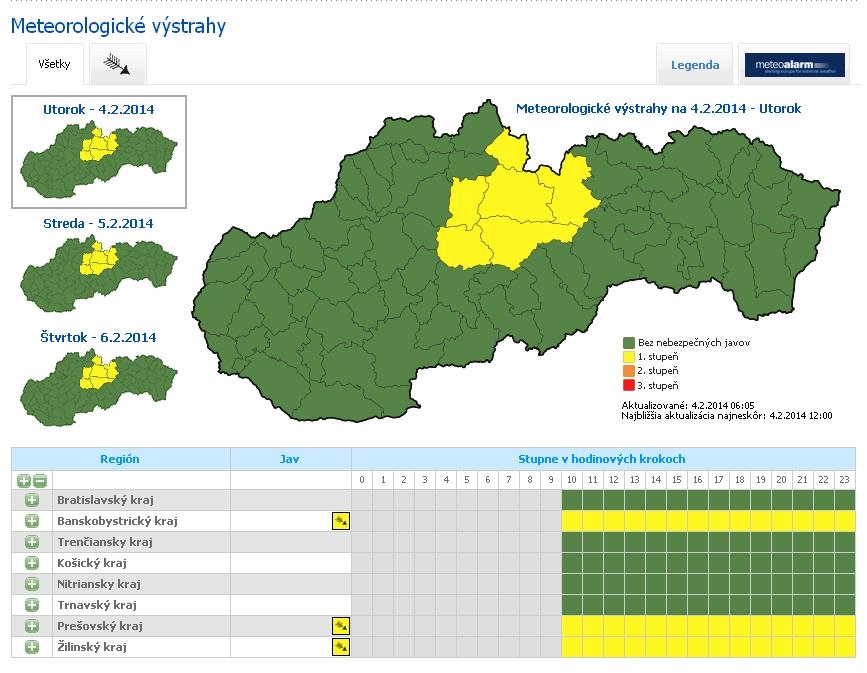
Task: Click wind warning icon for Prešovský kraj
Action: [340, 626]
